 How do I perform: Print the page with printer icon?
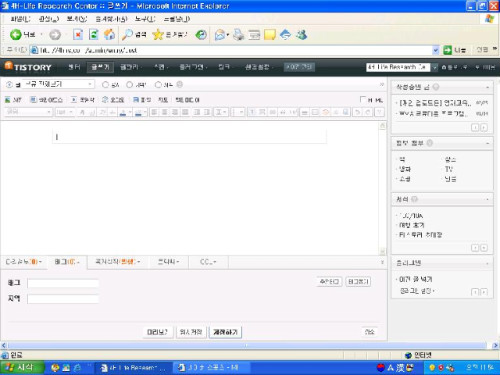pos(238,34)
